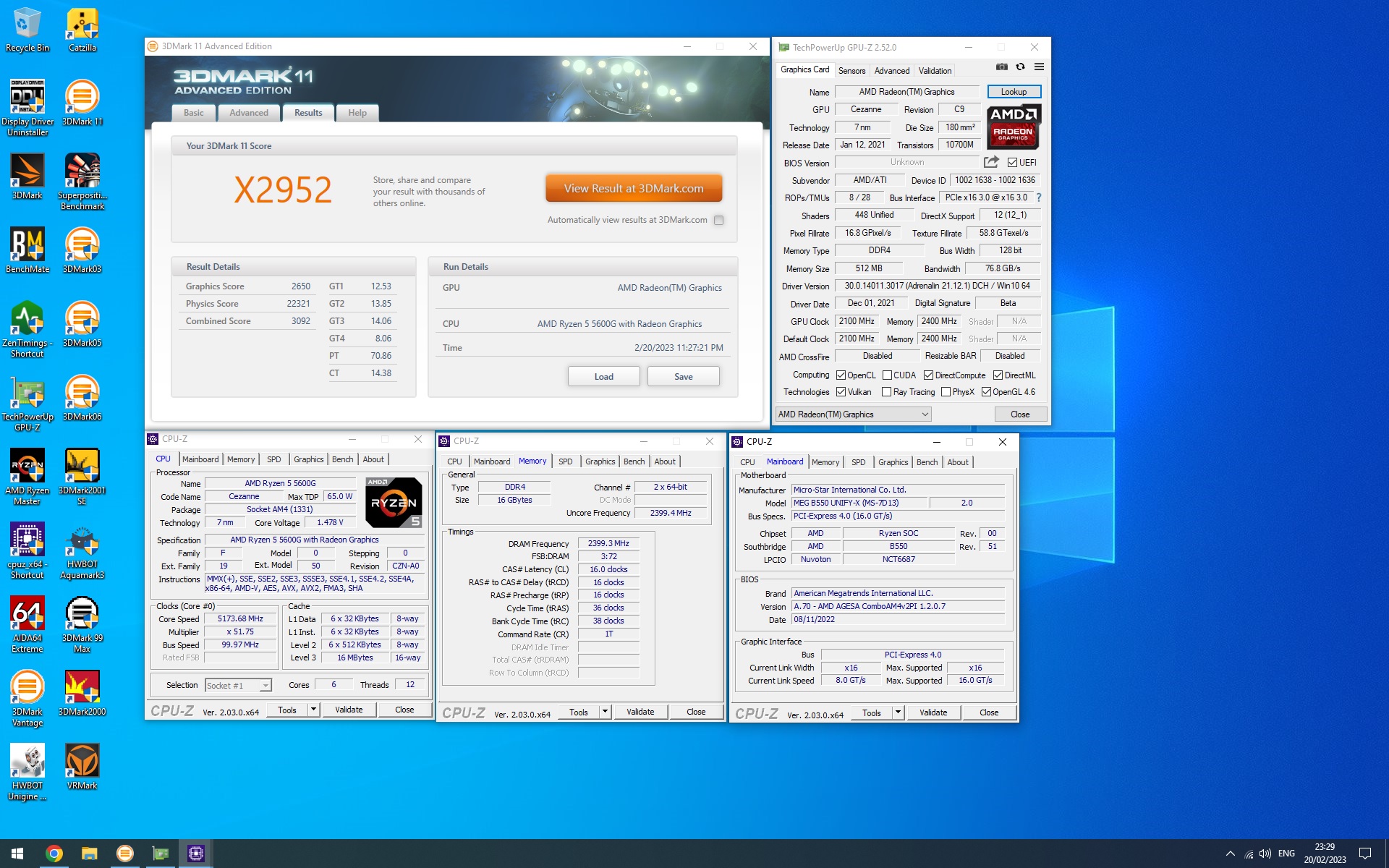Expand GPU selection dropdown in GPU-Z
The width and height of the screenshot is (1389, 868).
tap(854, 414)
